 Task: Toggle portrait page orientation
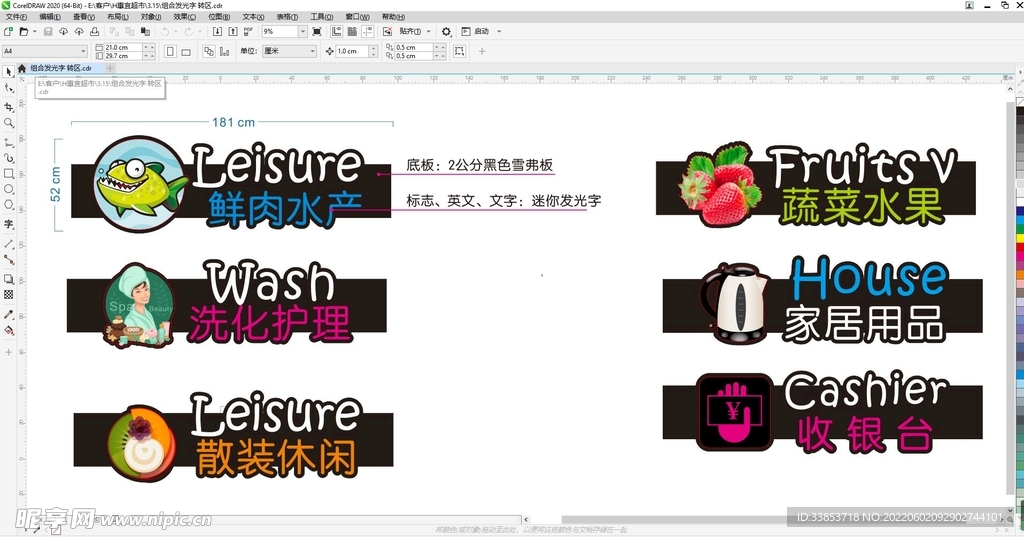click(x=170, y=51)
